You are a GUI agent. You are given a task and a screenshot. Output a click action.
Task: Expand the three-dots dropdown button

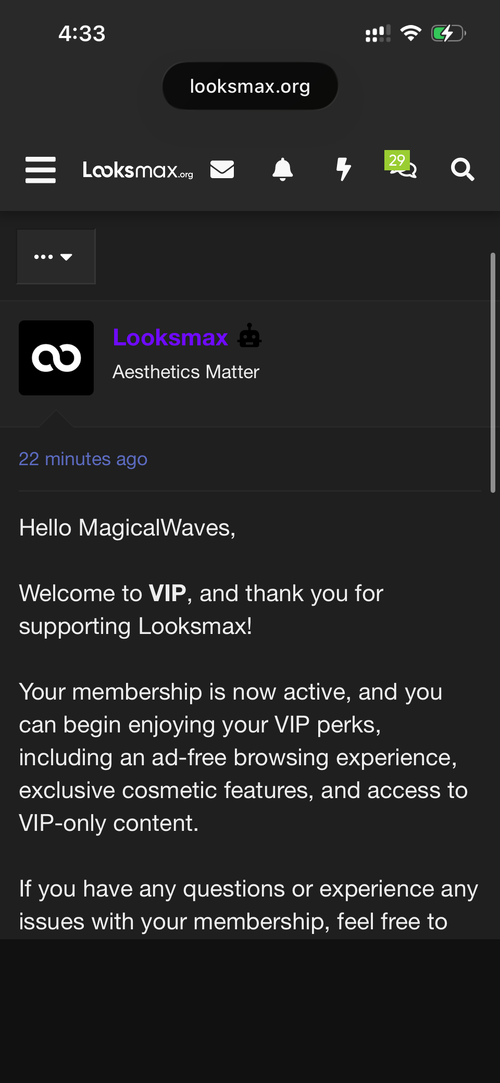(56, 257)
